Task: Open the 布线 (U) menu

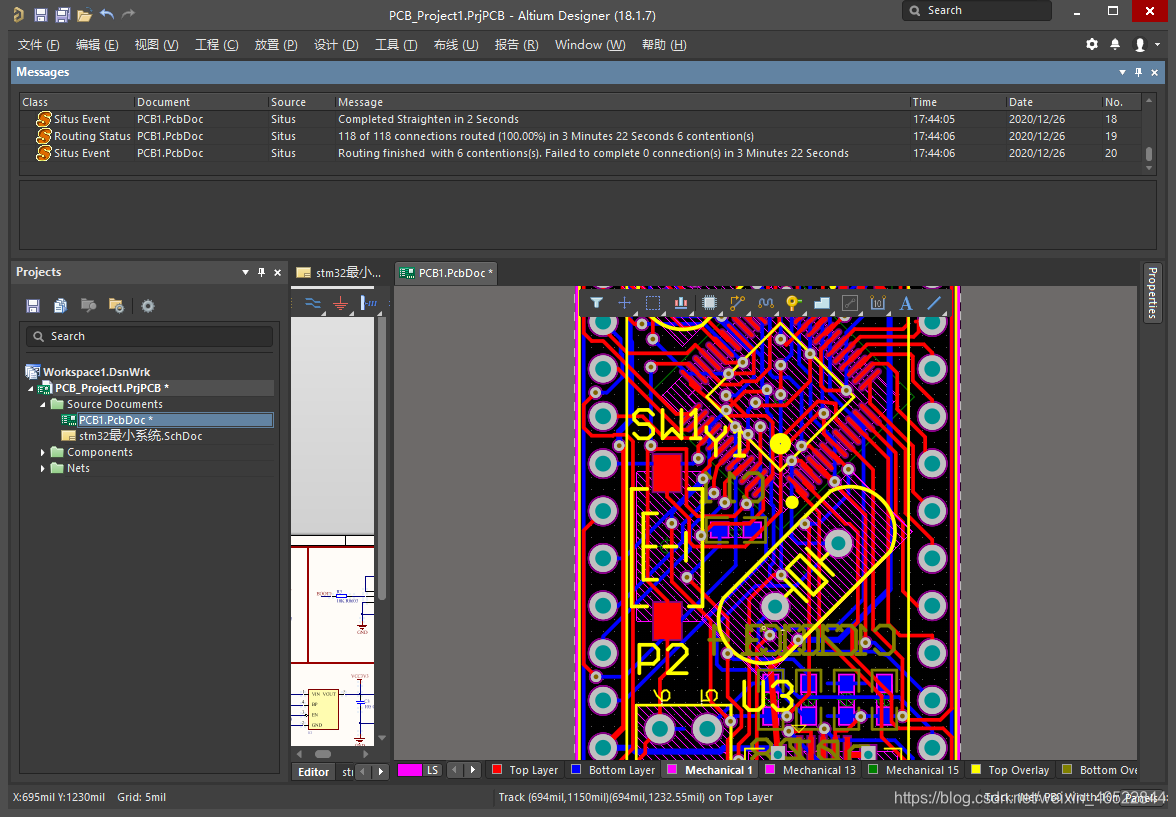Action: pyautogui.click(x=456, y=45)
